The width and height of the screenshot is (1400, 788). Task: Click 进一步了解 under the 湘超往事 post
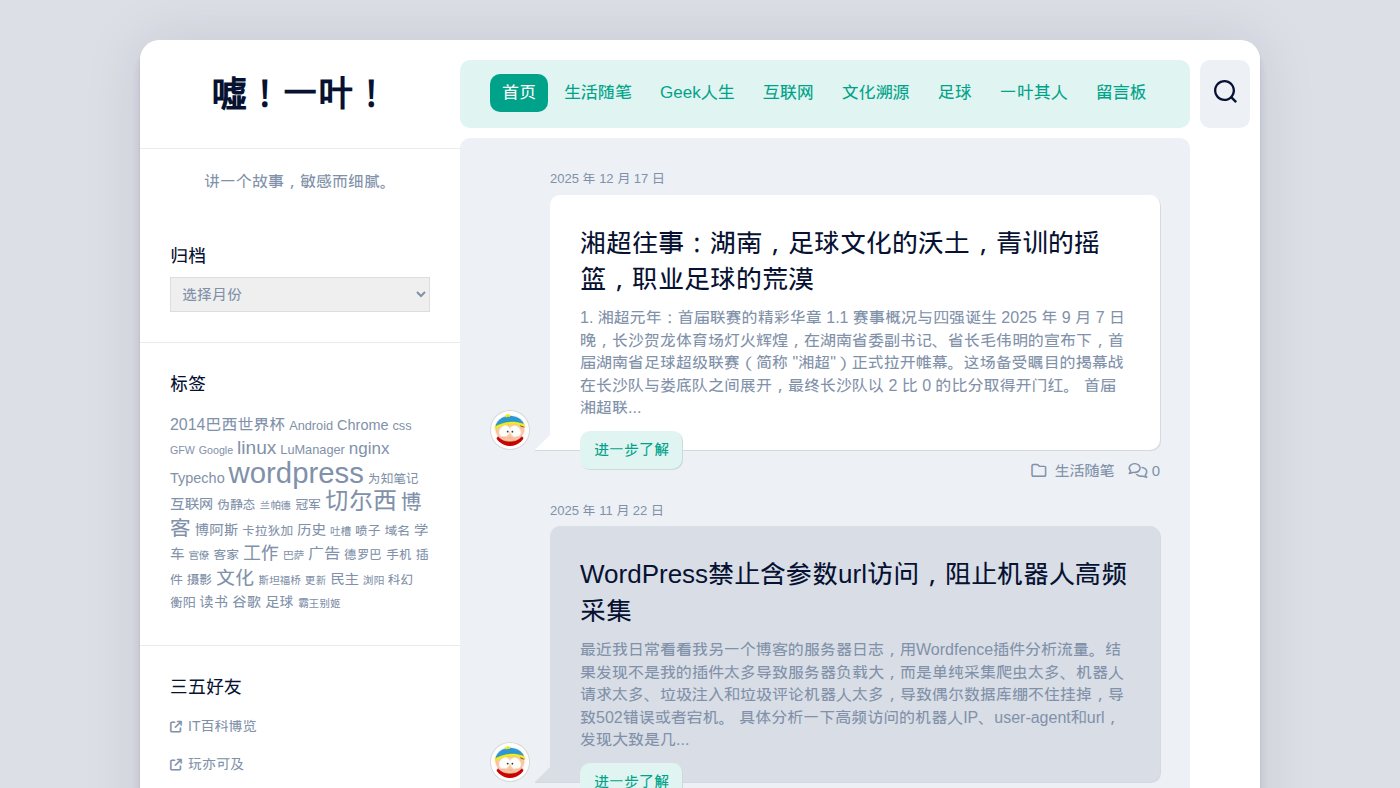pos(632,450)
